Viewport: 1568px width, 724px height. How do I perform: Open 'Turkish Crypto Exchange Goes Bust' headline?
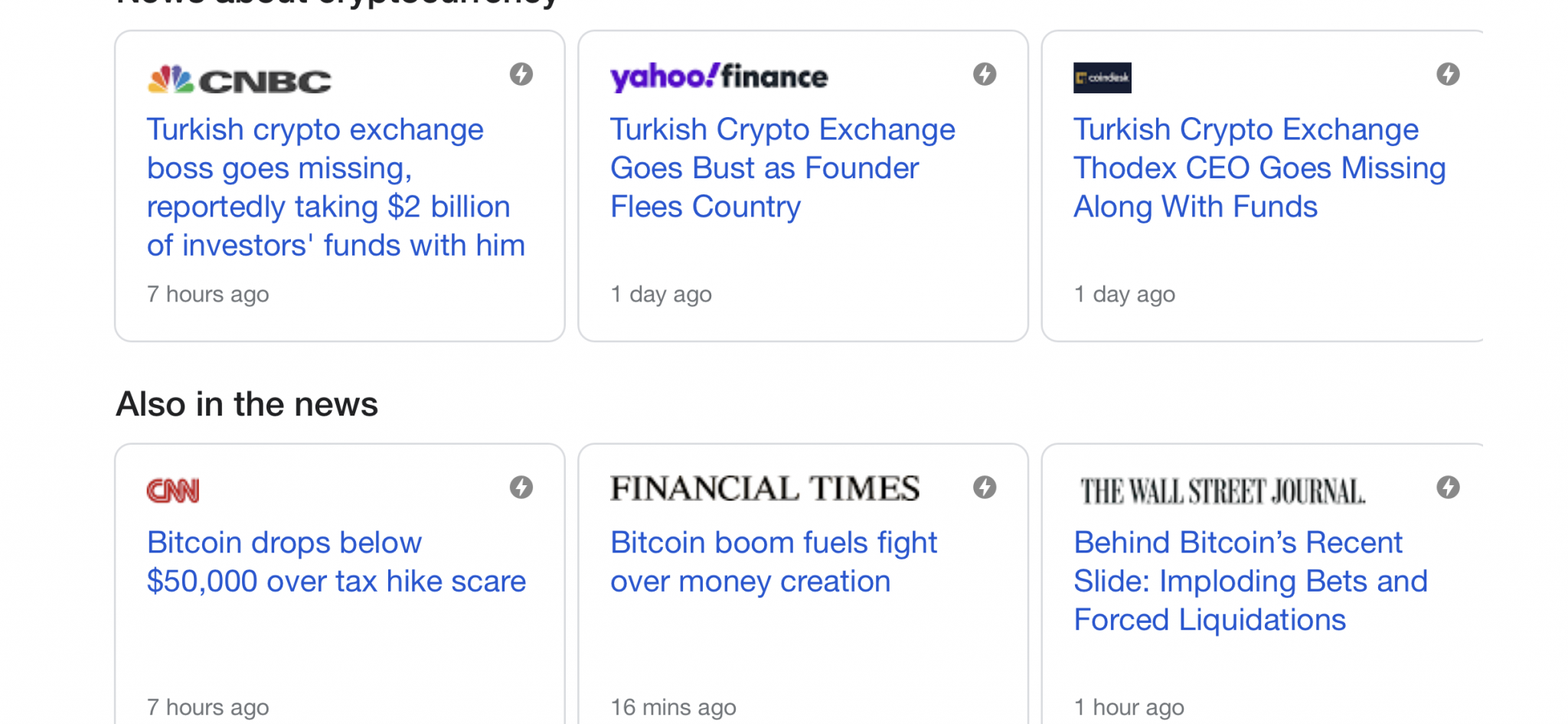pyautogui.click(x=782, y=168)
